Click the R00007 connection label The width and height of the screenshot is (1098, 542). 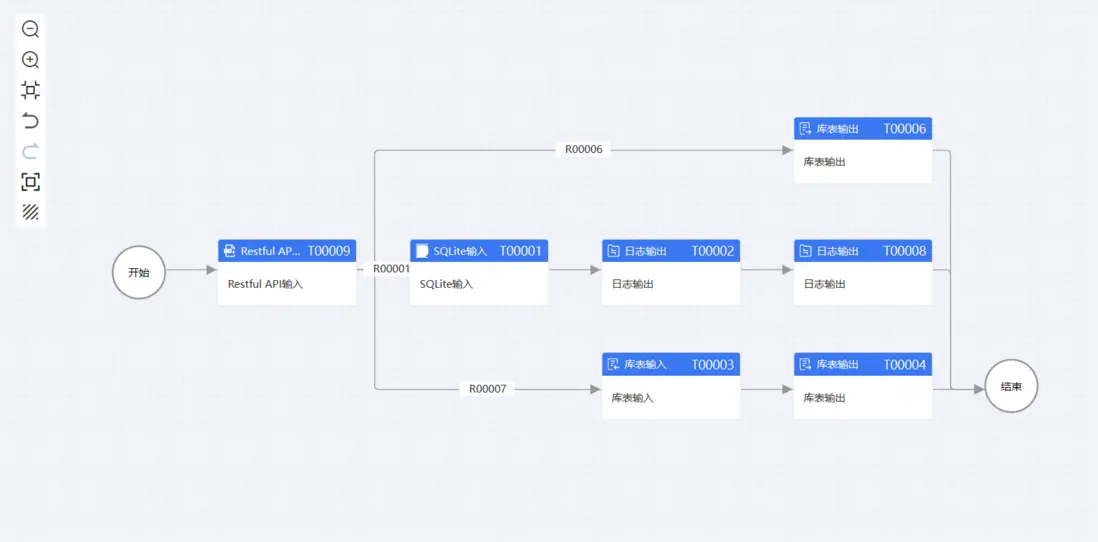488,388
